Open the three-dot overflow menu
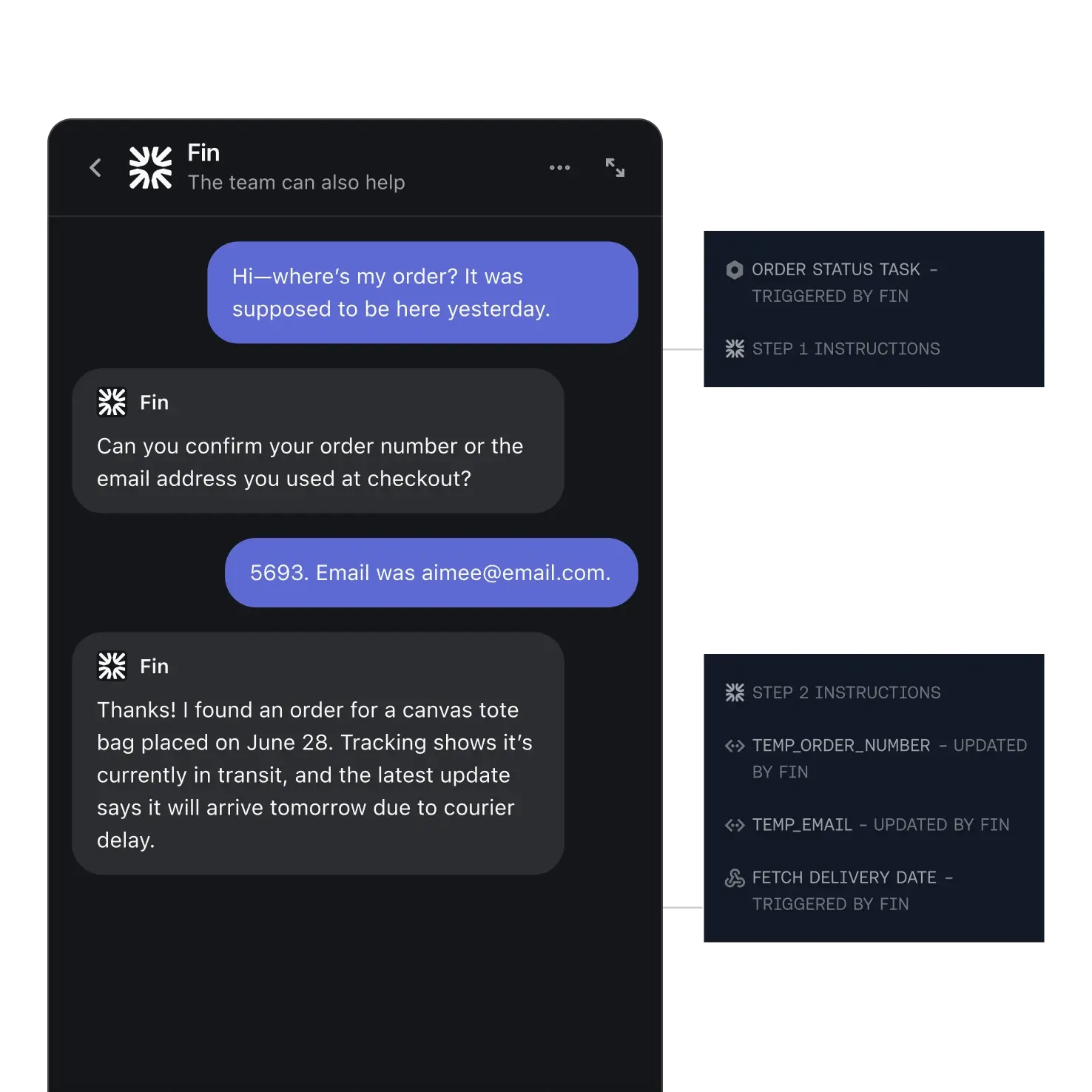 click(560, 167)
